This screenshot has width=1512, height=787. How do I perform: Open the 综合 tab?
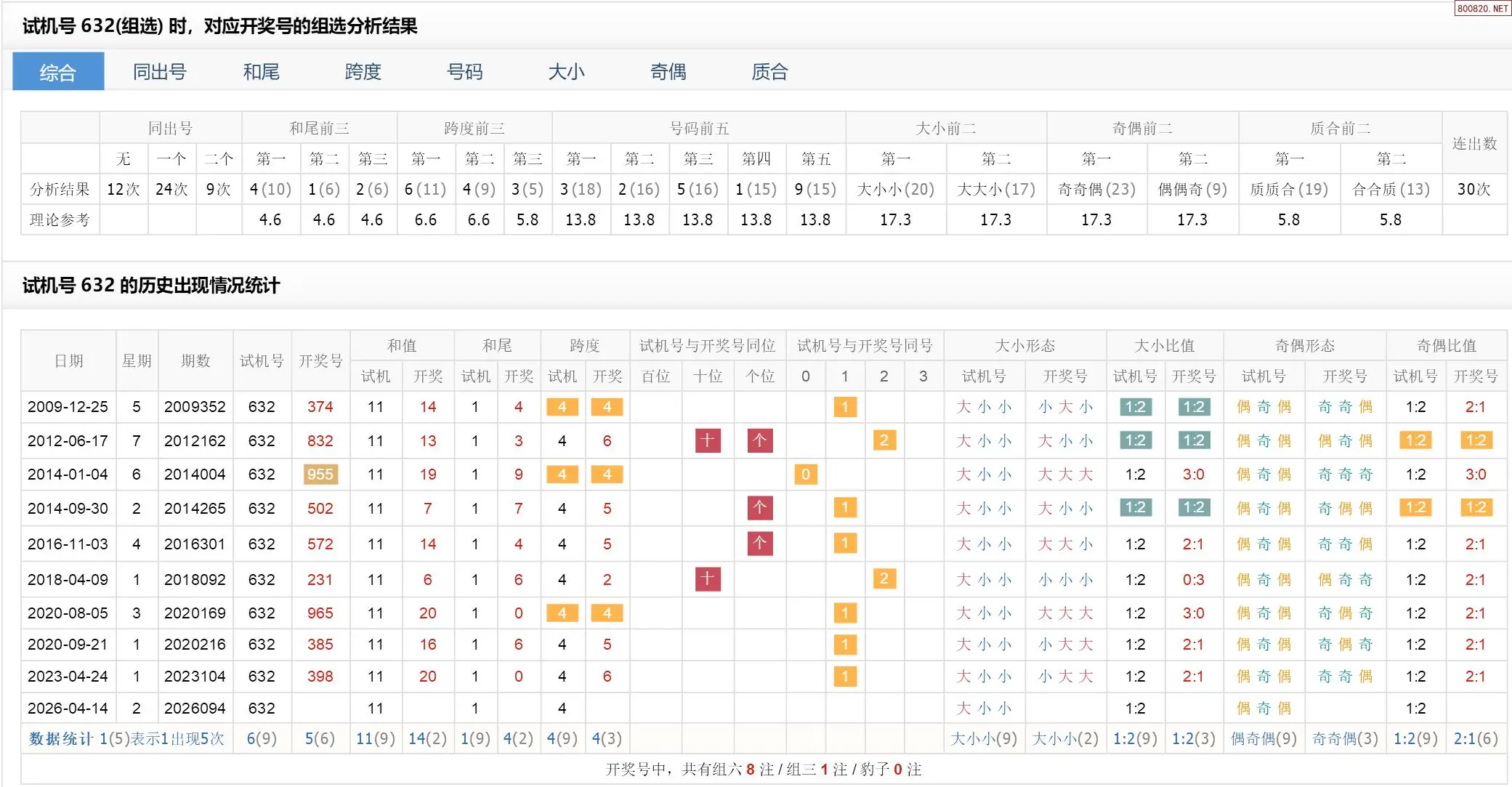click(x=58, y=72)
